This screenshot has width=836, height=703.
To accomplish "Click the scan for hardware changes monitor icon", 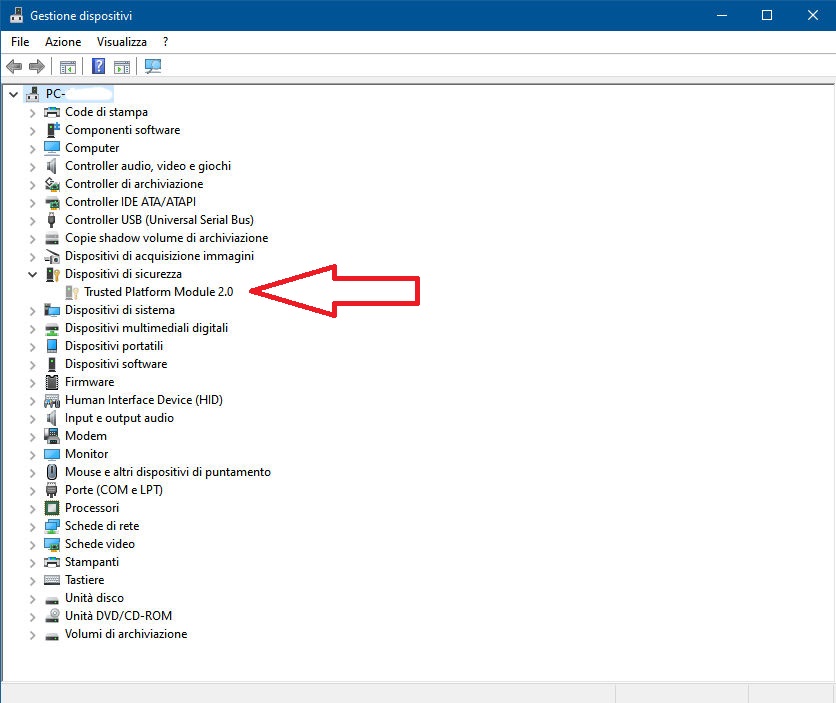I will (152, 66).
